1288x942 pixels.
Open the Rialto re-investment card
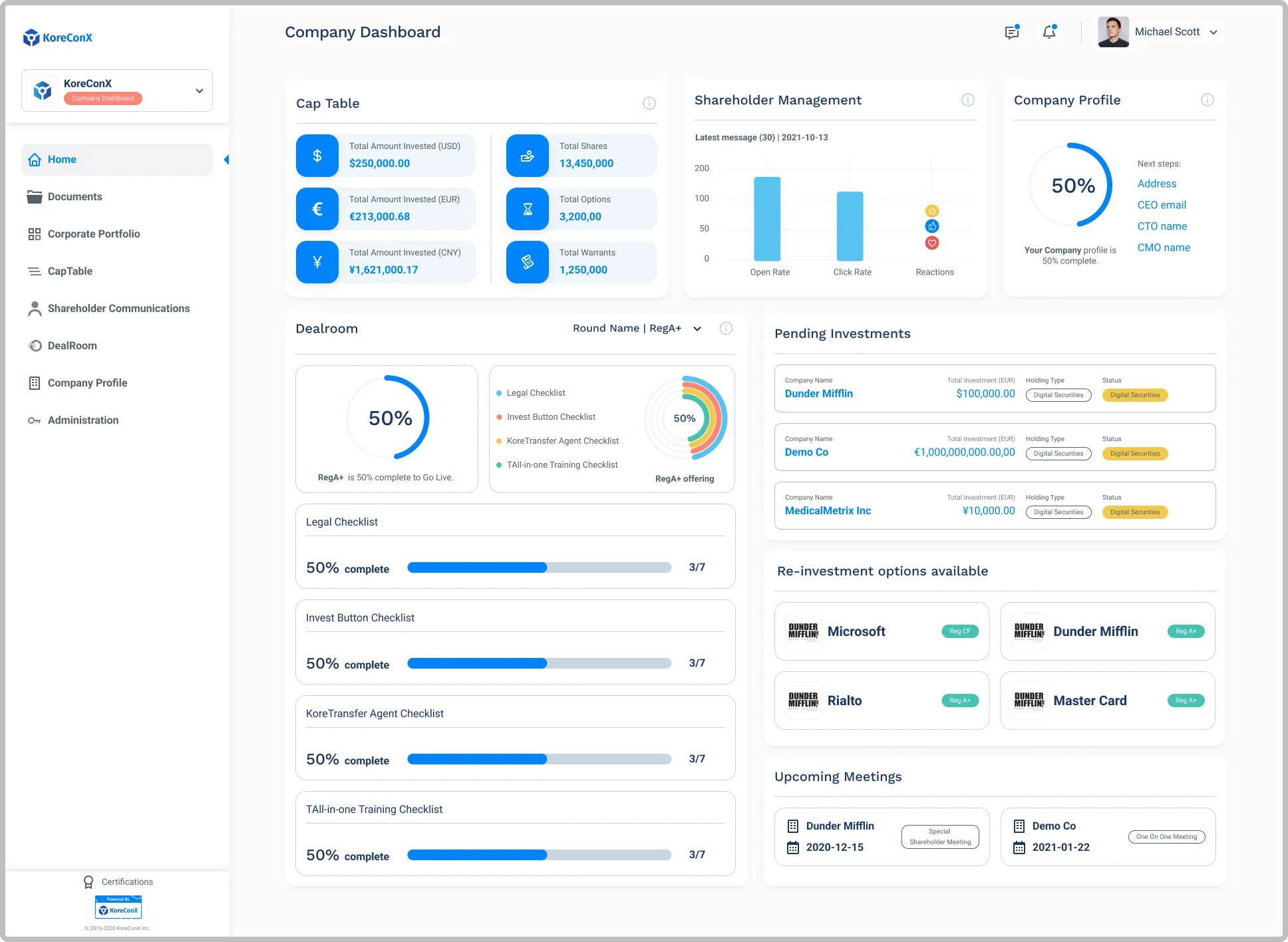pos(882,701)
